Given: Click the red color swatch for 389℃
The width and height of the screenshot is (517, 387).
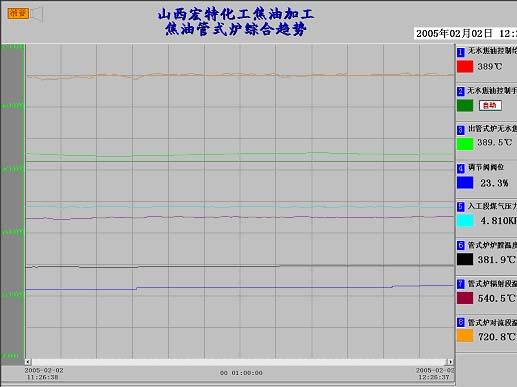Looking at the screenshot, I should click(465, 66).
